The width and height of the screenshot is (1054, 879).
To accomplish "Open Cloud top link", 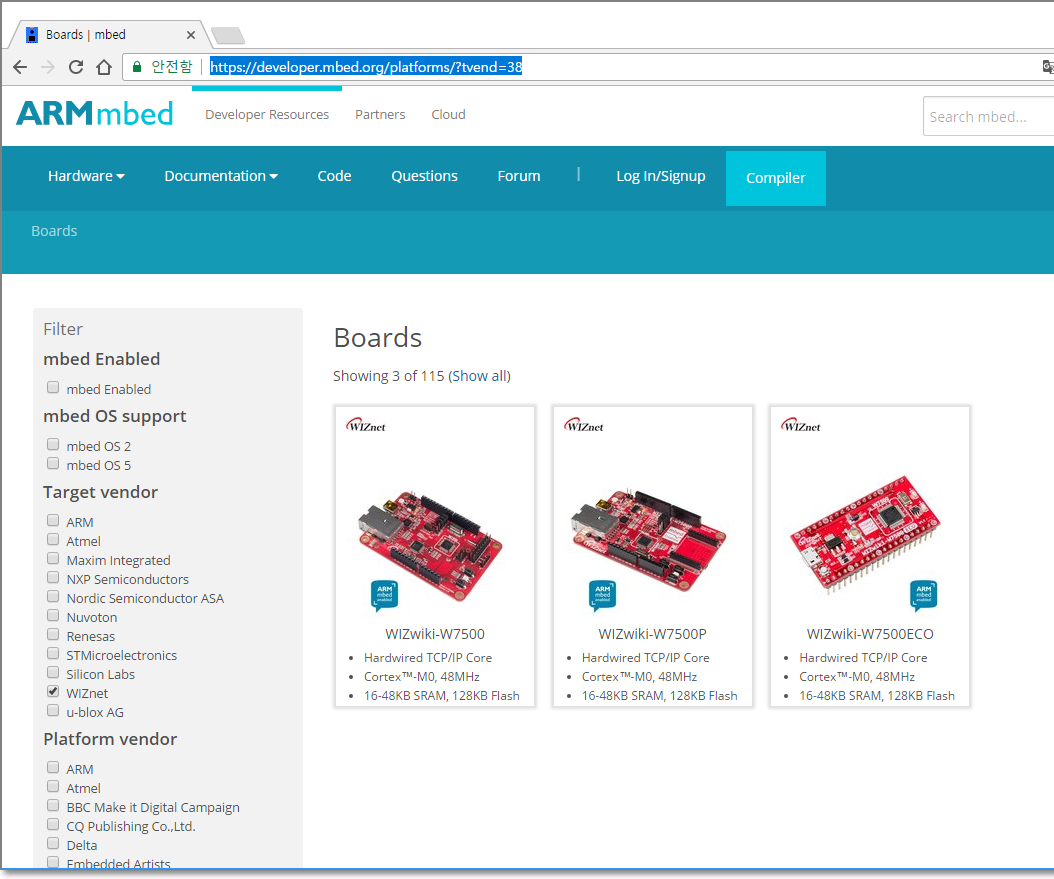I will 448,114.
